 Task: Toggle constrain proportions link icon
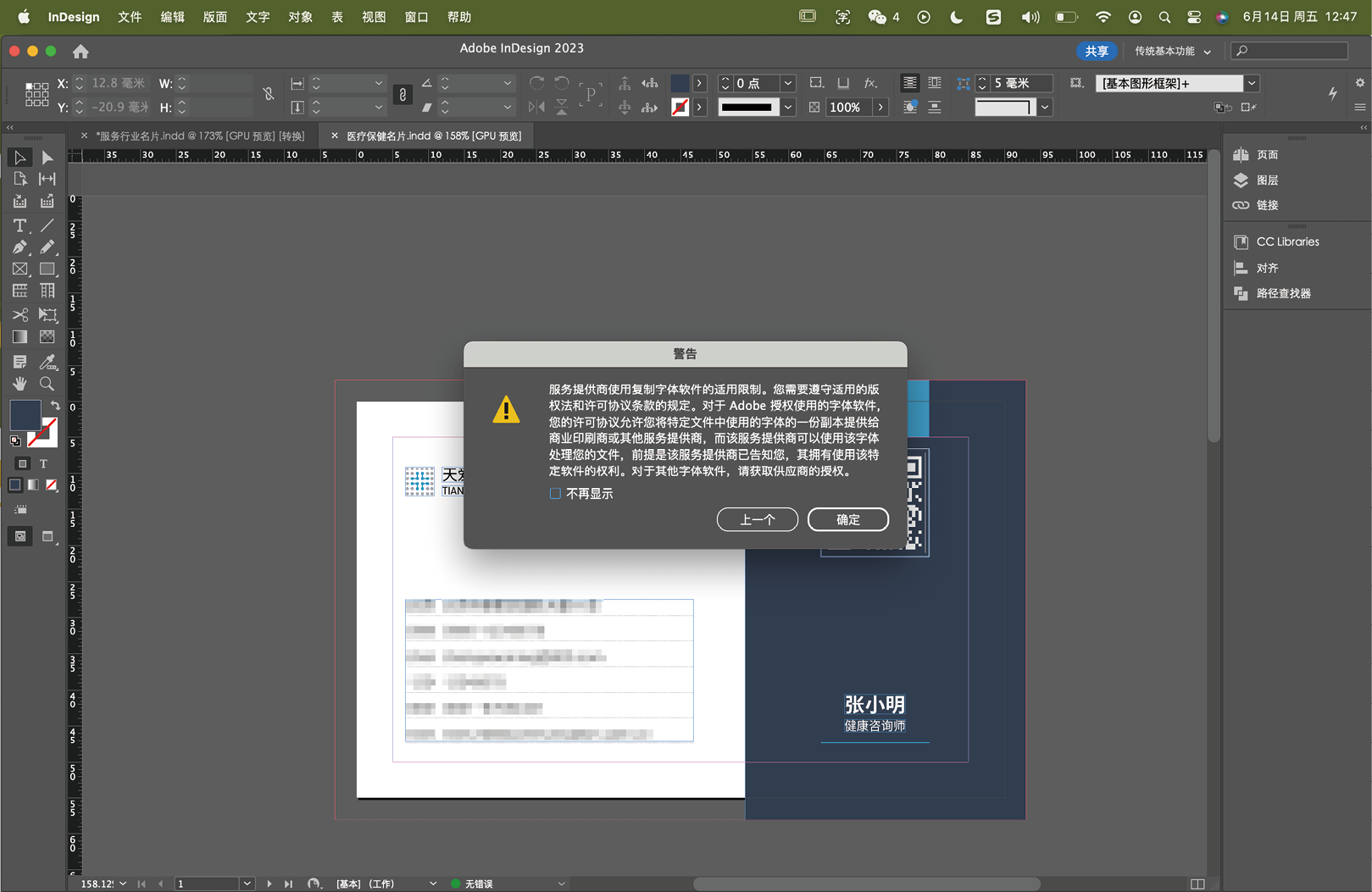268,94
